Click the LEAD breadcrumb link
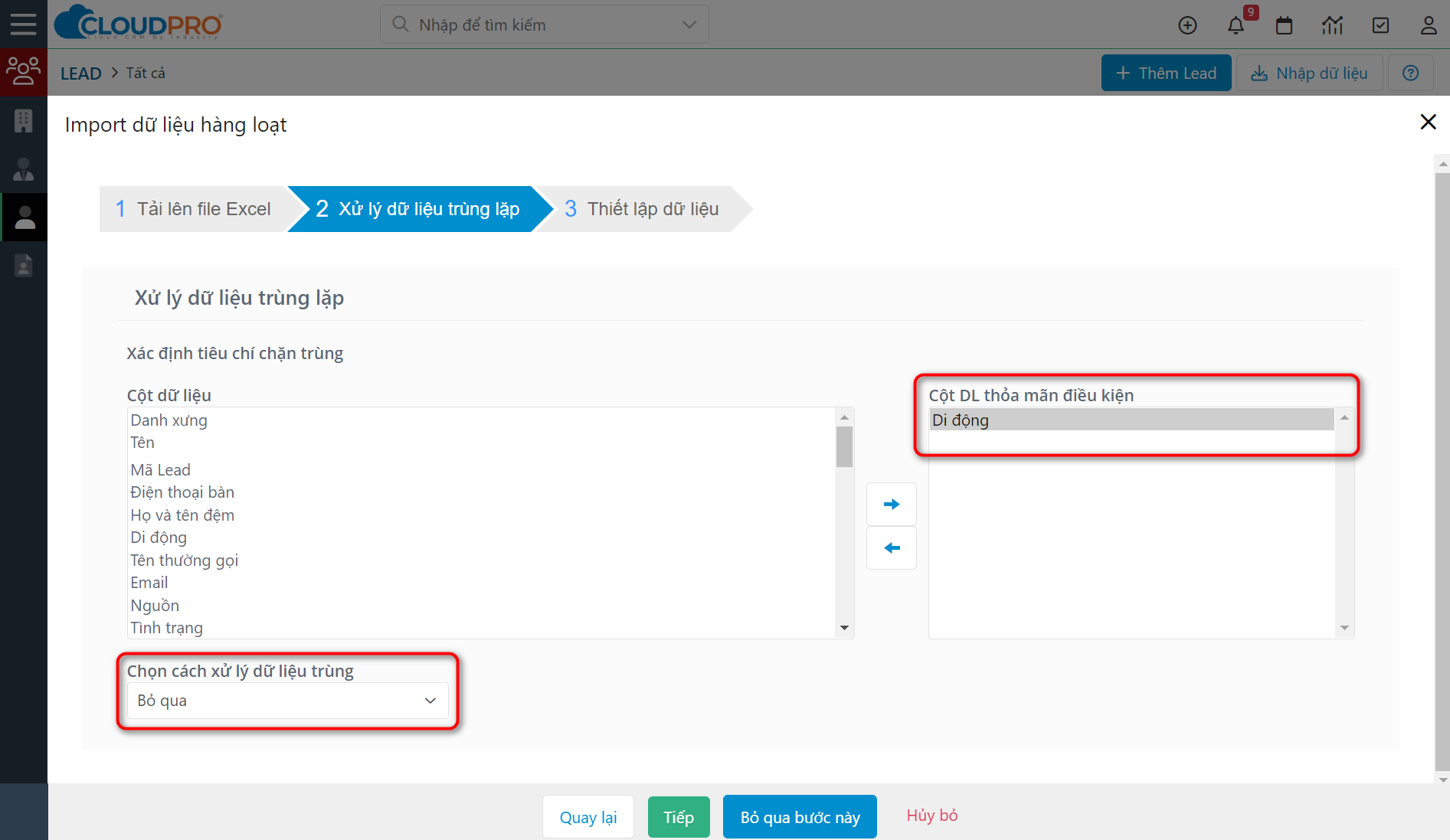Image resolution: width=1450 pixels, height=840 pixels. coord(81,74)
